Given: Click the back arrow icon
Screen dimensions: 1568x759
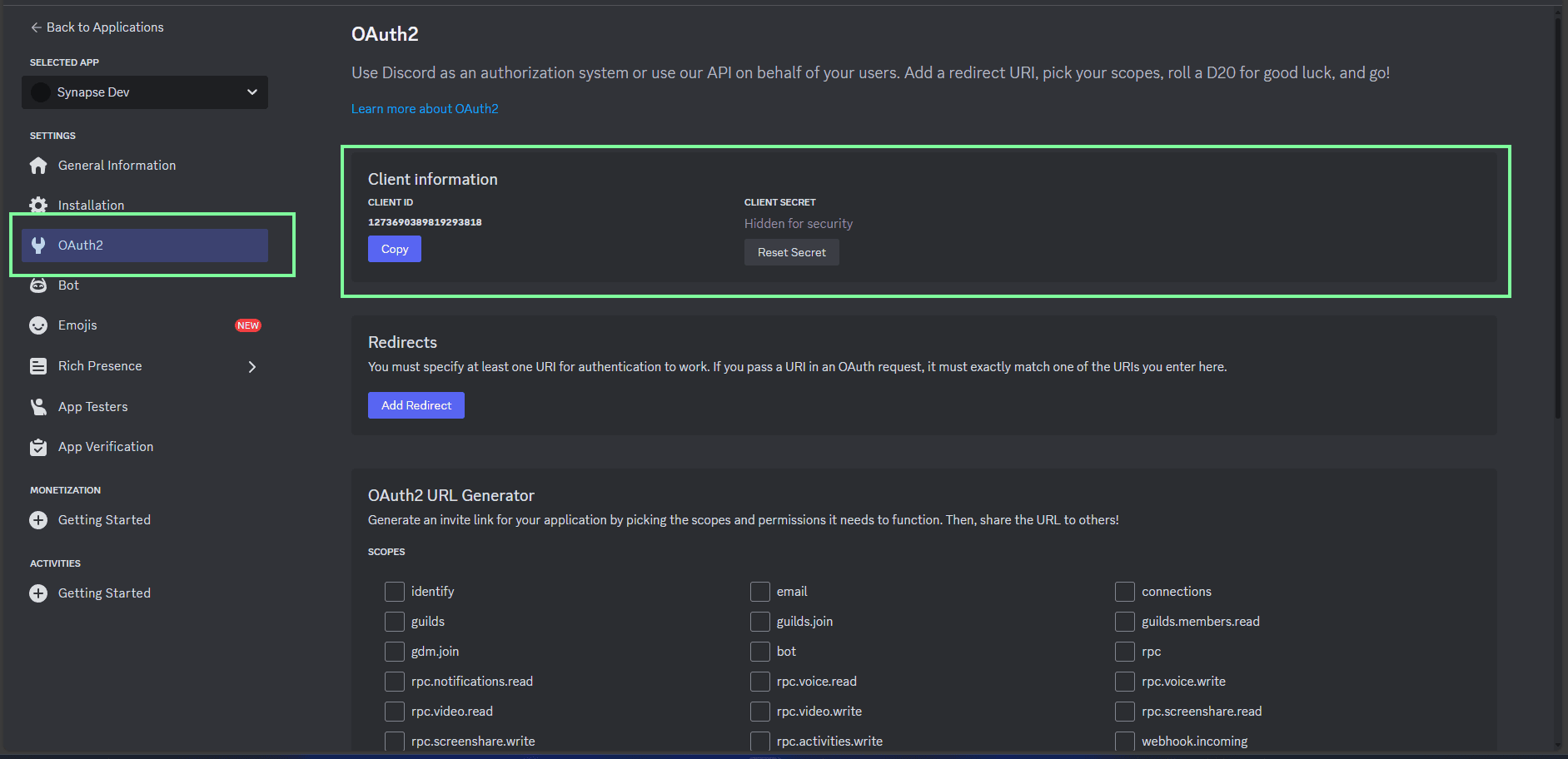Looking at the screenshot, I should pyautogui.click(x=36, y=27).
